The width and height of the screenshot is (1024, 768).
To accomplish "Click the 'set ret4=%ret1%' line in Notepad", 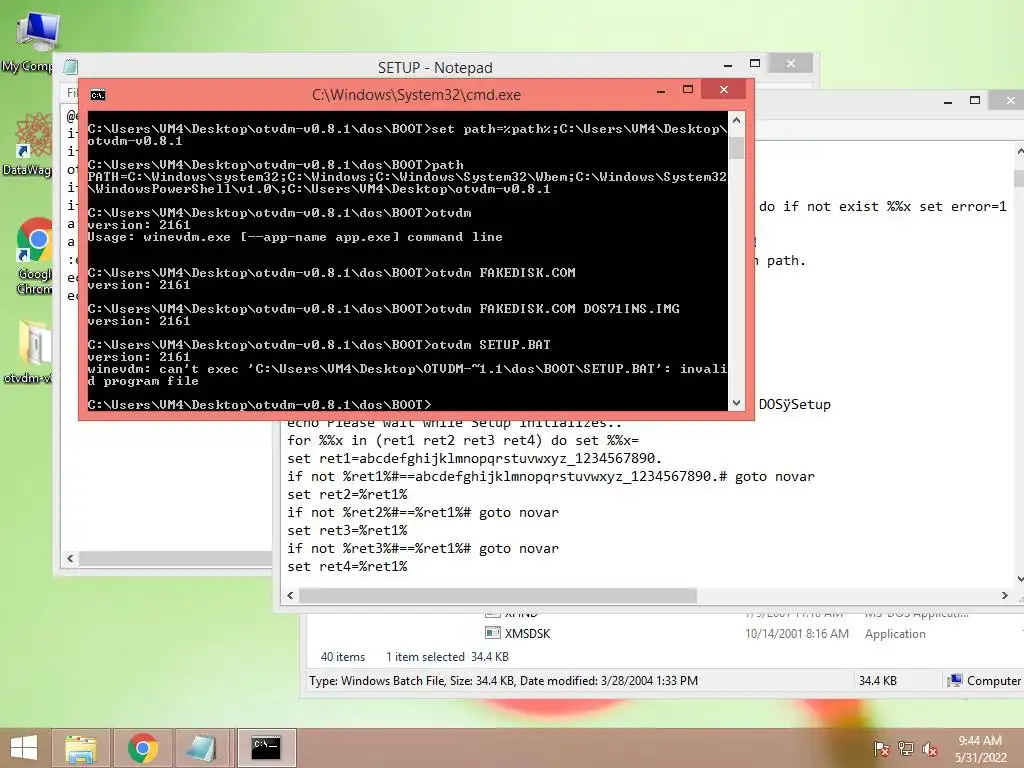I will pos(347,567).
